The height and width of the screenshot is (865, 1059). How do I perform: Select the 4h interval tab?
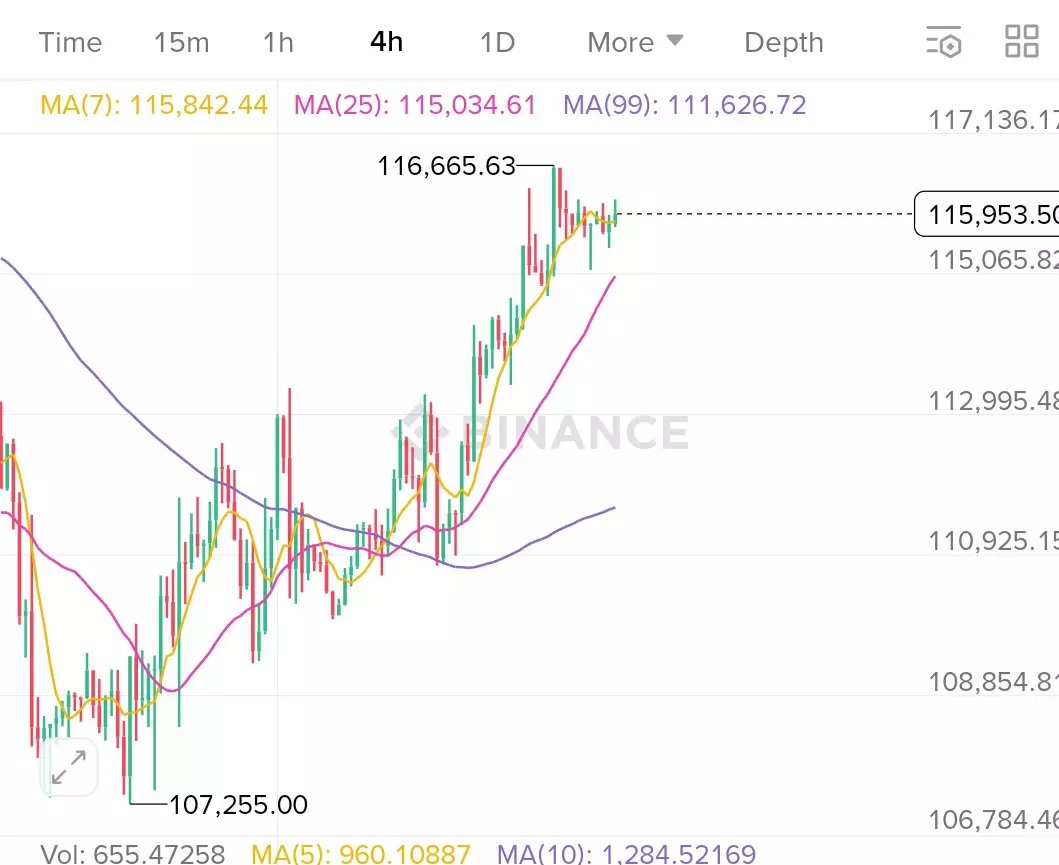pos(386,42)
